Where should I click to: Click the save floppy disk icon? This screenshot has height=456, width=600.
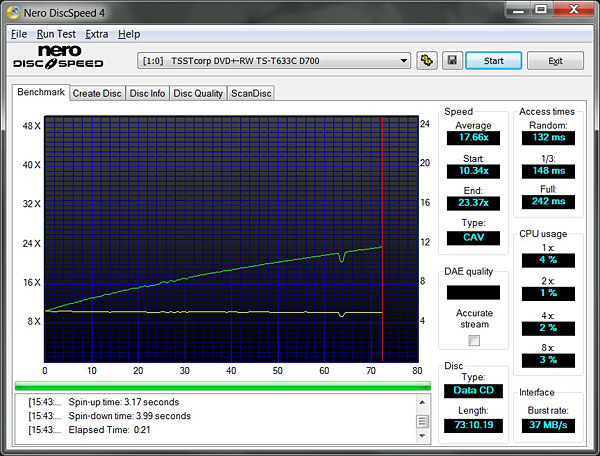tap(452, 61)
